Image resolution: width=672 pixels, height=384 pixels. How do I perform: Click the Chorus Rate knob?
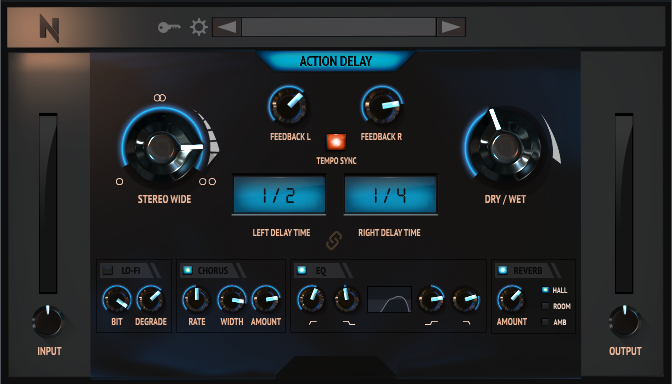(x=196, y=299)
